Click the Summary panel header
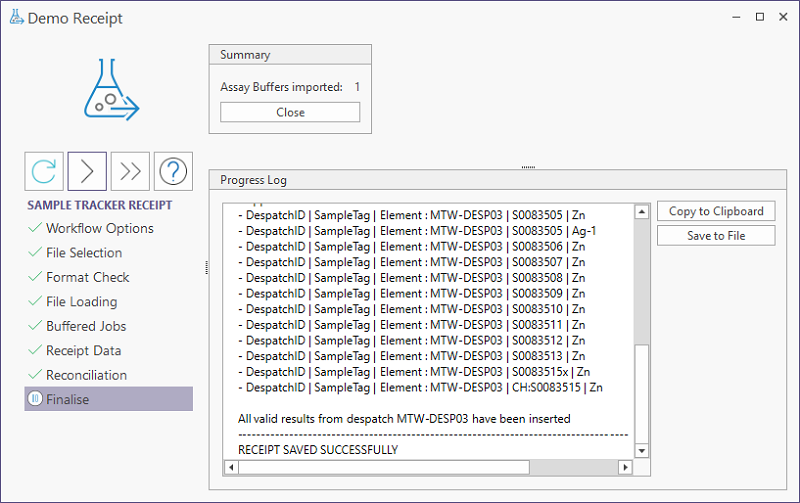The height and width of the screenshot is (503, 800). pos(290,55)
